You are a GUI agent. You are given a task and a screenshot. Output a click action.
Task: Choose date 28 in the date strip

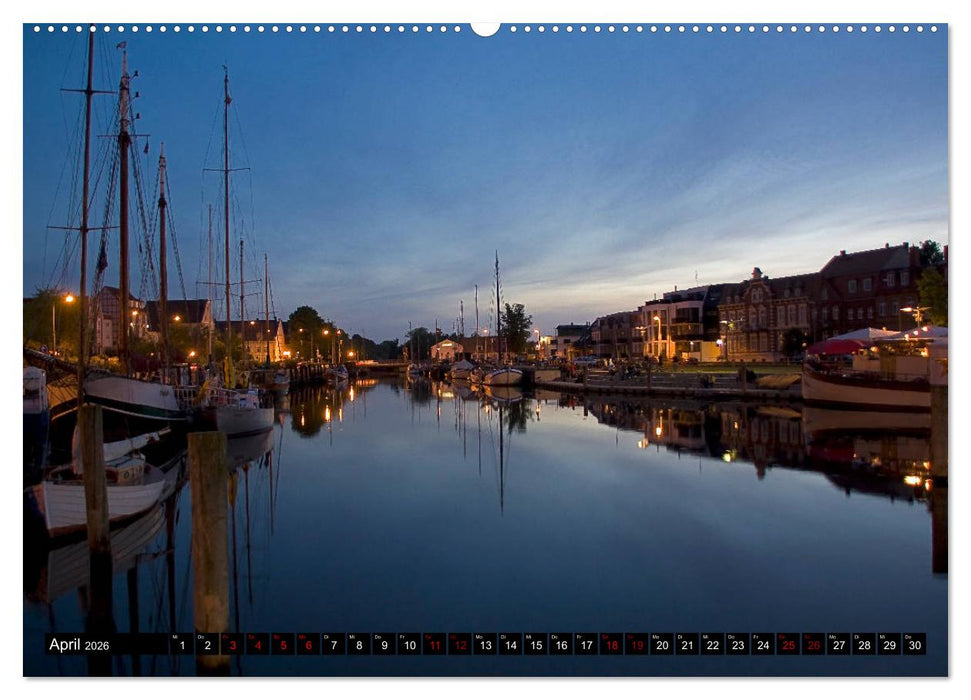(864, 645)
